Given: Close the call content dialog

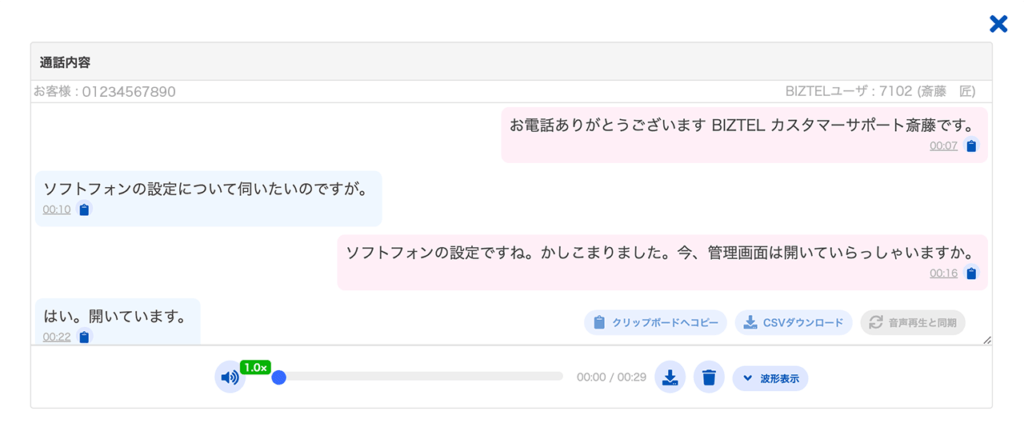Looking at the screenshot, I should 998,24.
